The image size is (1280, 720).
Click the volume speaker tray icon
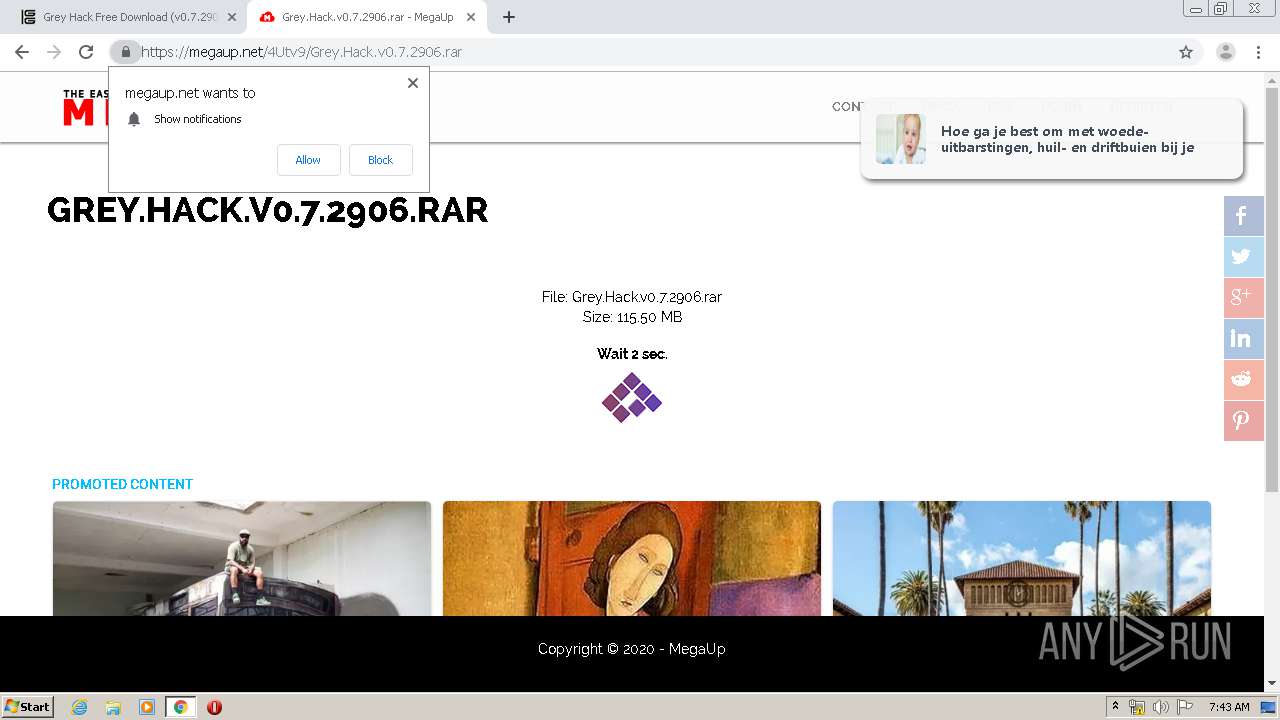(1160, 707)
